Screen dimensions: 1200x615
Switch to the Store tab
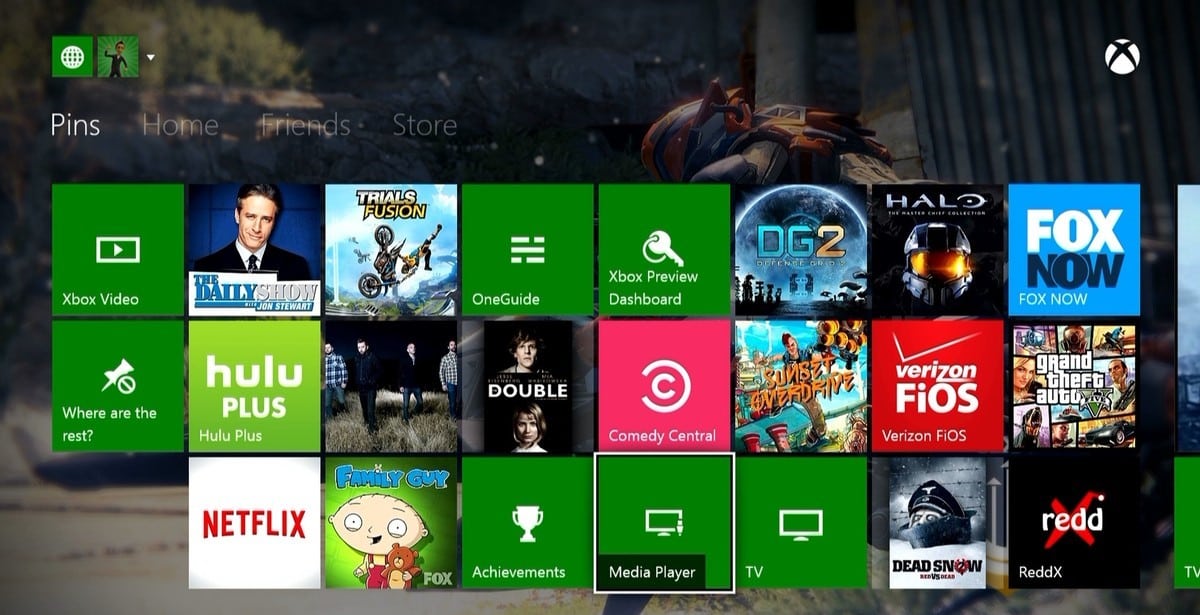pyautogui.click(x=425, y=125)
